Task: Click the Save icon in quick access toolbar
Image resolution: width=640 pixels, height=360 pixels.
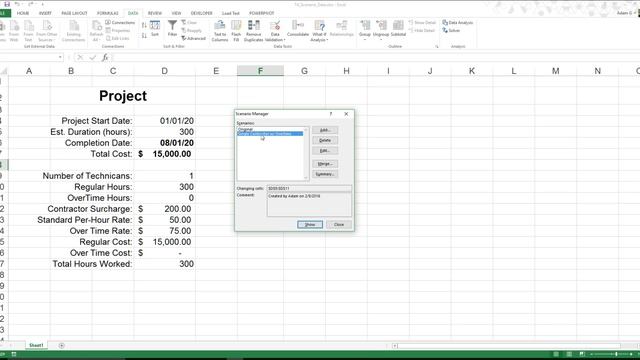Action: click(x=7, y=4)
